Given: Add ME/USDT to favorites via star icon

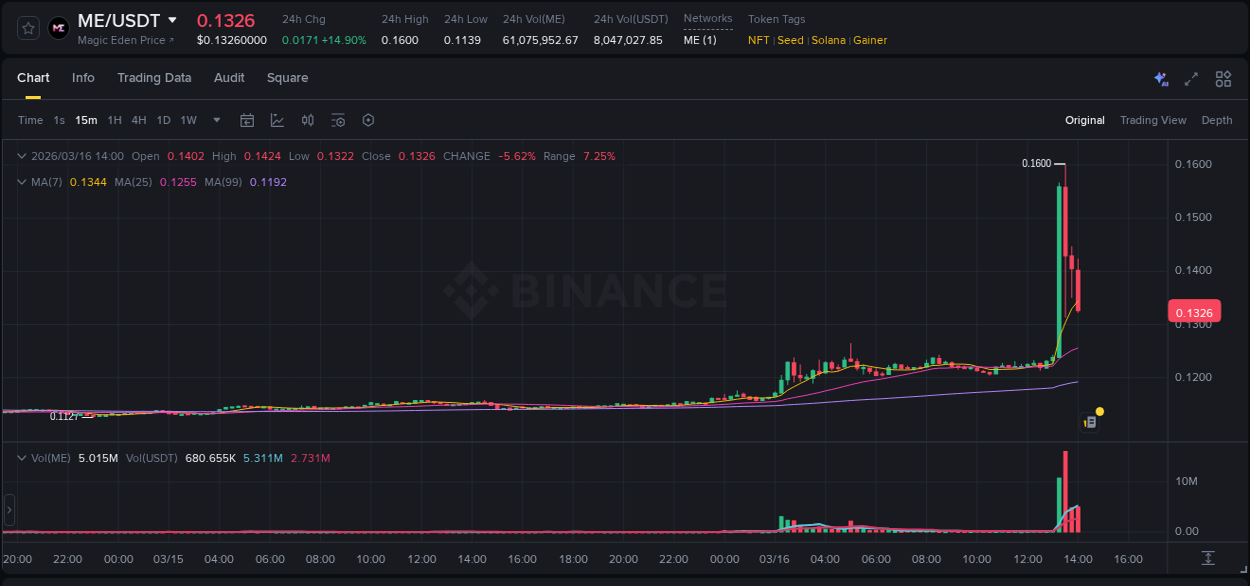Looking at the screenshot, I should 27,27.
